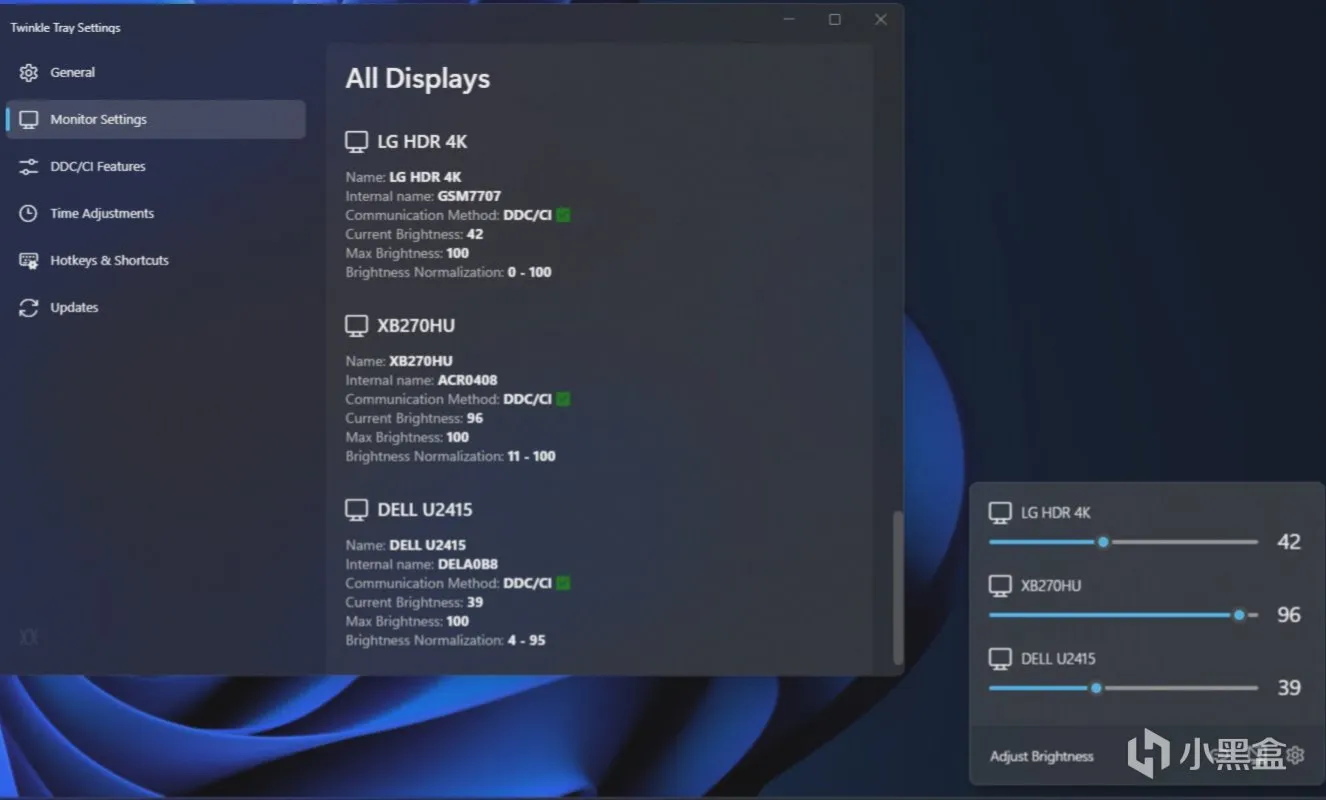Screen dimensions: 1326x800
Task: Click green DDC/CI check for LG HDR 4K
Action: pos(563,215)
